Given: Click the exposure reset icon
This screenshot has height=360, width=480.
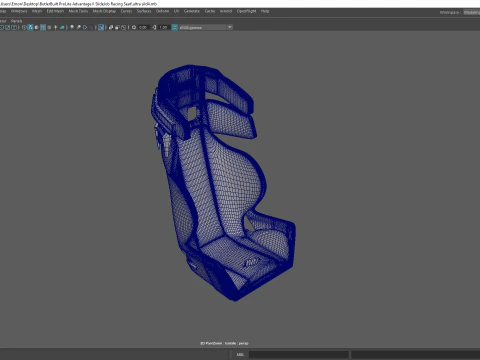Looking at the screenshot, I should click(x=134, y=27).
